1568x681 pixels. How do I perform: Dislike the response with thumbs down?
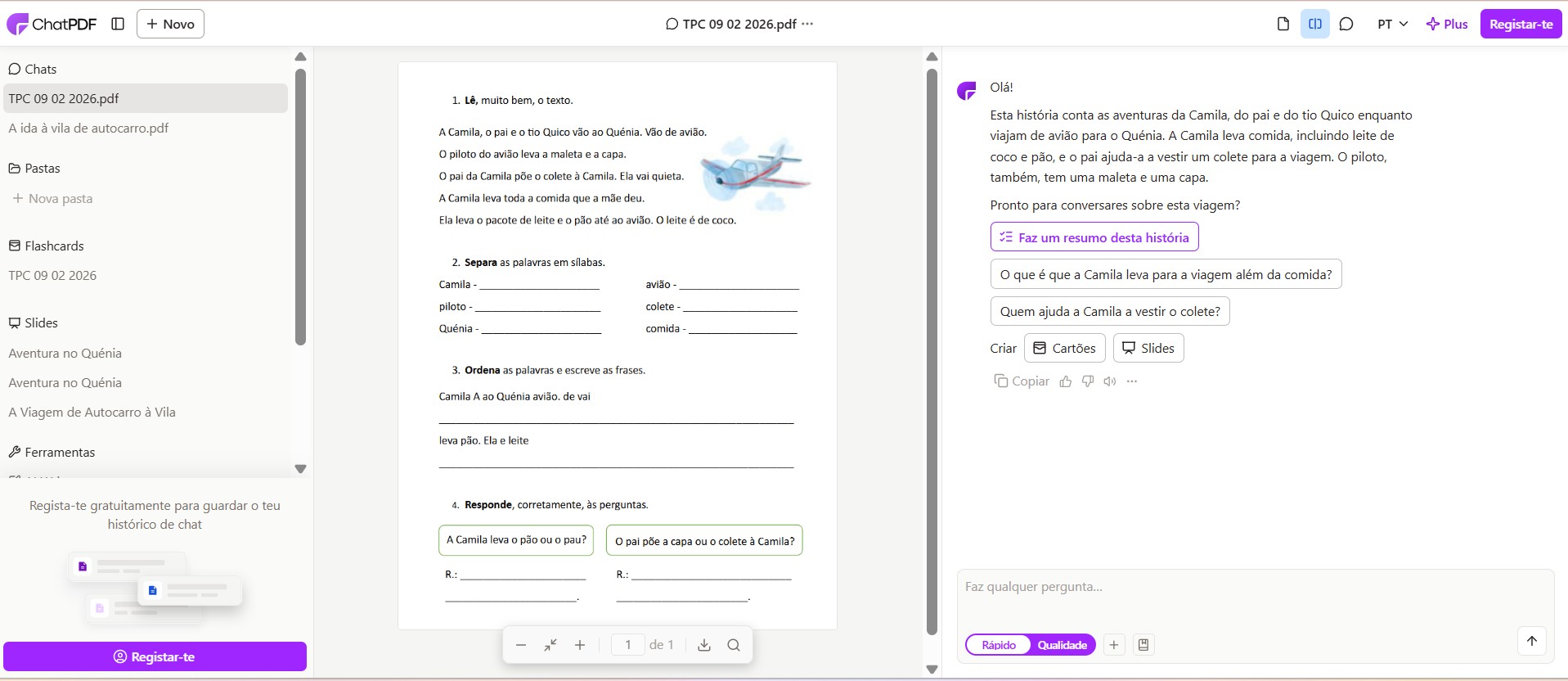[1088, 381]
